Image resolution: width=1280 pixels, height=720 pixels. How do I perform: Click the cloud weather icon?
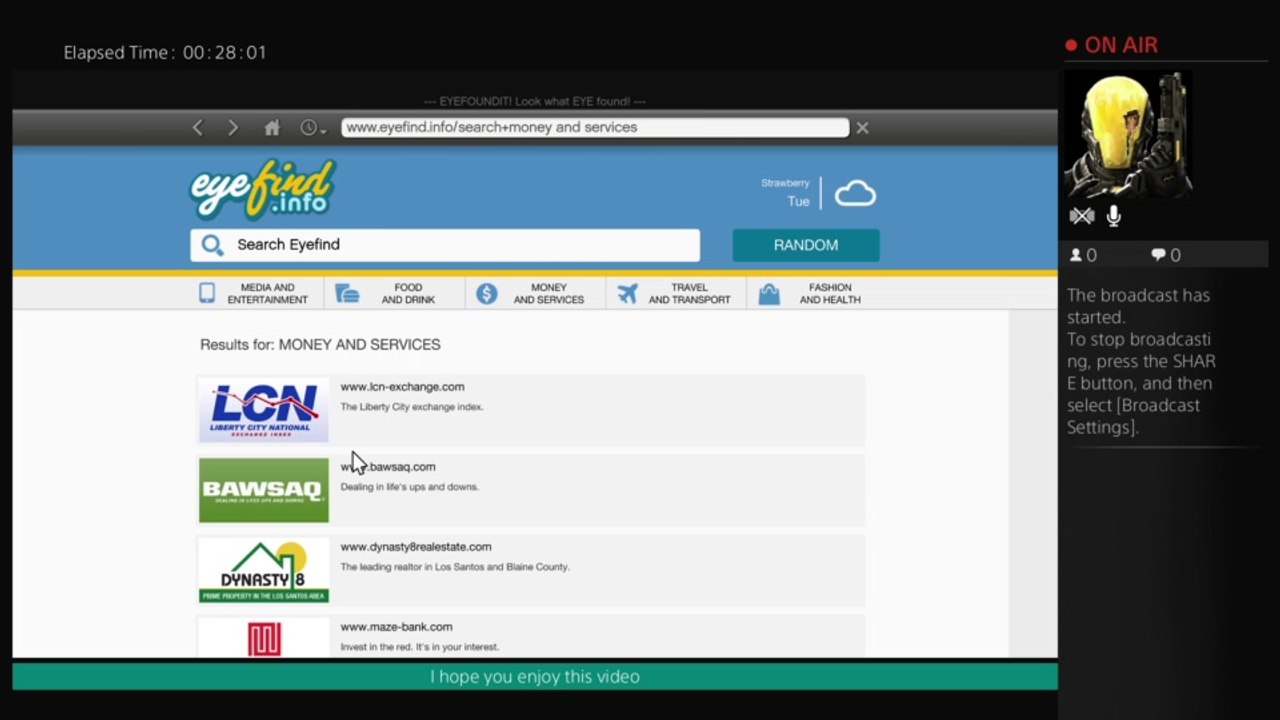[x=855, y=193]
